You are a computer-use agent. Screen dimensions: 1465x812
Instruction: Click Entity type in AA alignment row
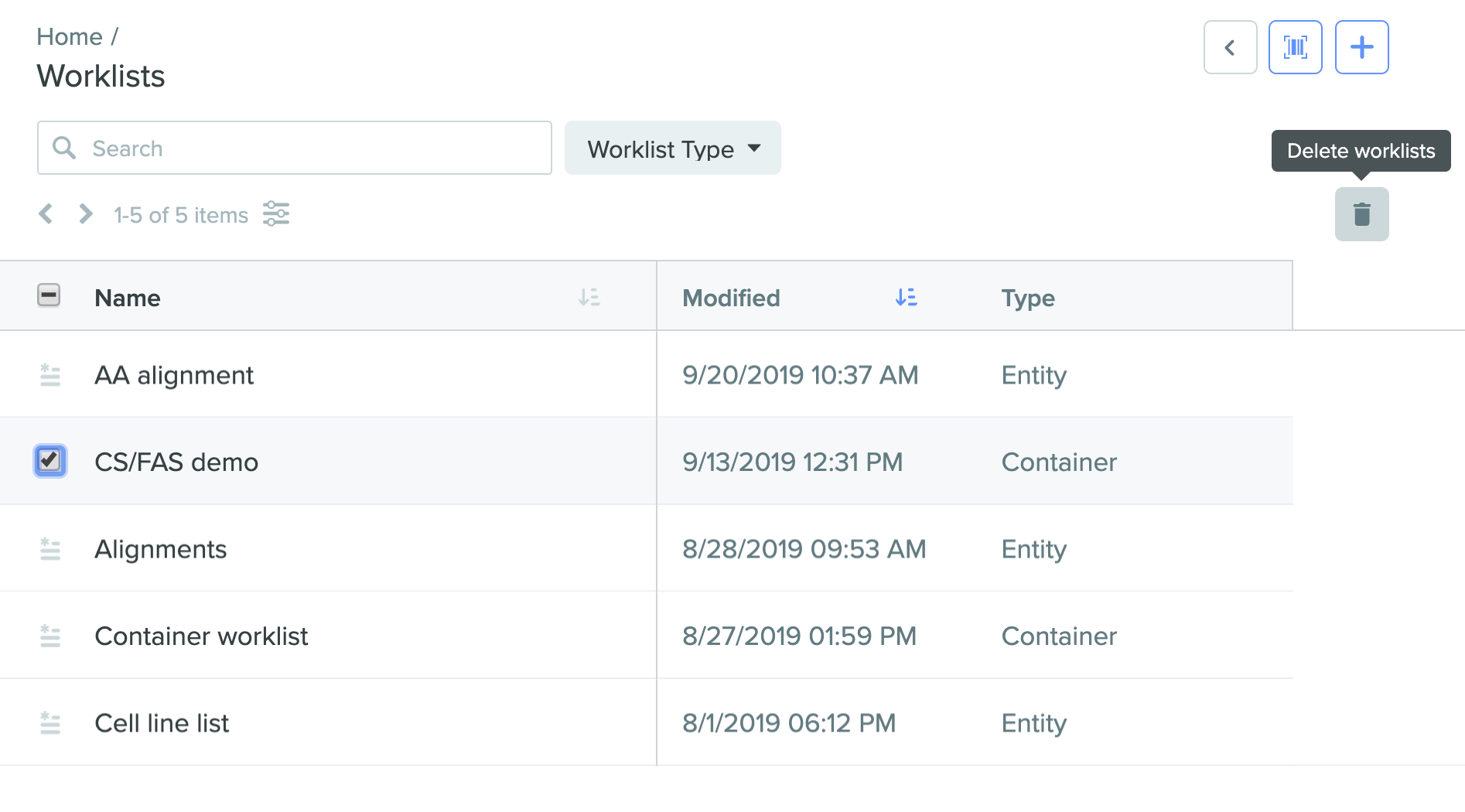(x=1034, y=375)
